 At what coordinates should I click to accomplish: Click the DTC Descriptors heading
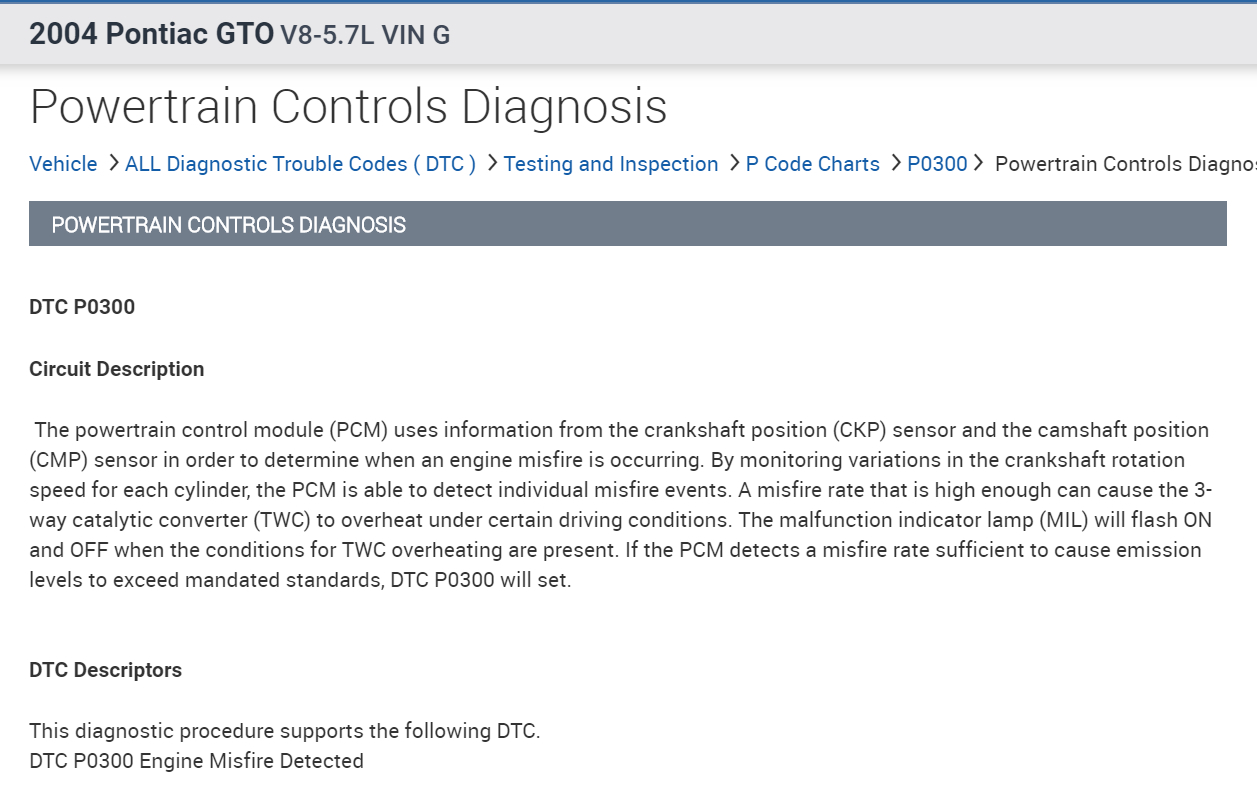105,670
